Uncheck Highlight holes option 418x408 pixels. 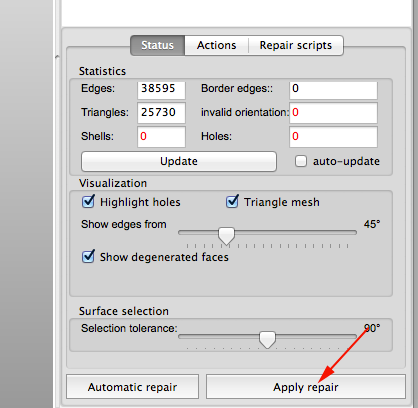88,202
